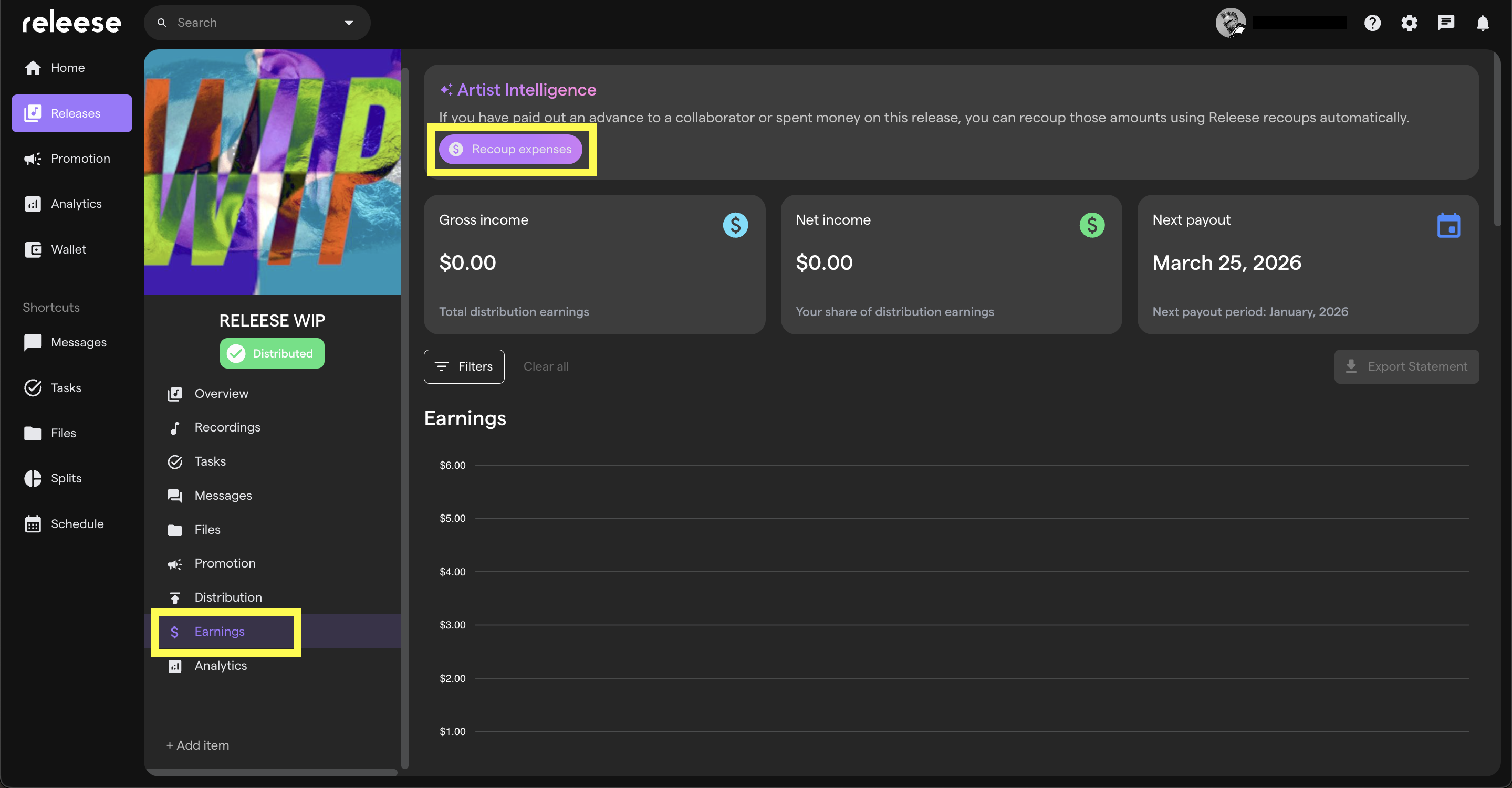Viewport: 1512px width, 788px height.
Task: Open the chat icon in top bar
Action: pyautogui.click(x=1446, y=23)
